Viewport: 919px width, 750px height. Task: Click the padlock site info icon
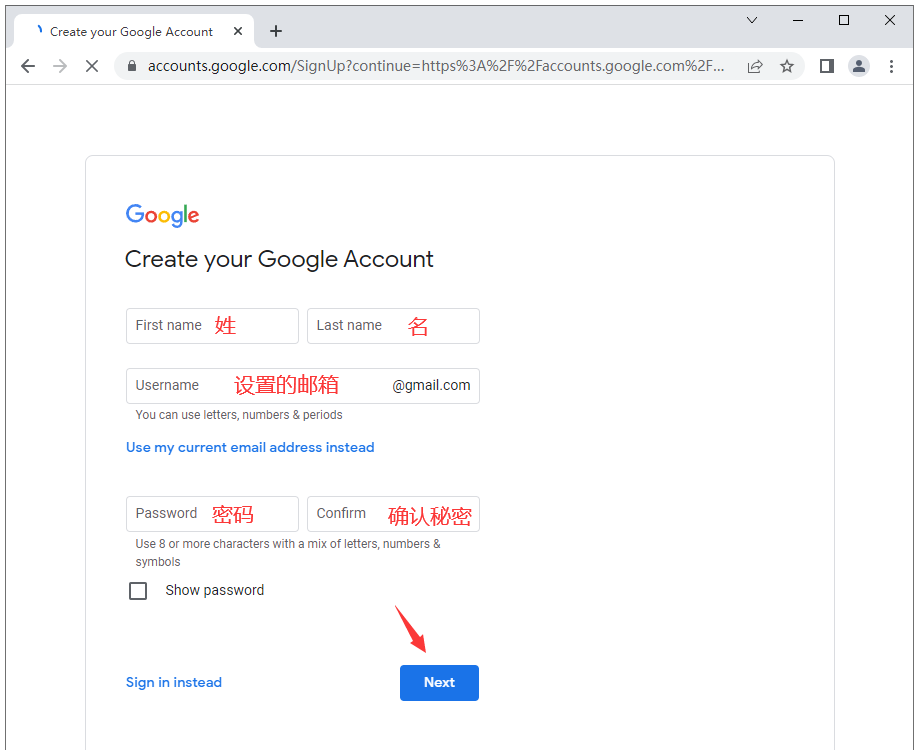tap(131, 66)
